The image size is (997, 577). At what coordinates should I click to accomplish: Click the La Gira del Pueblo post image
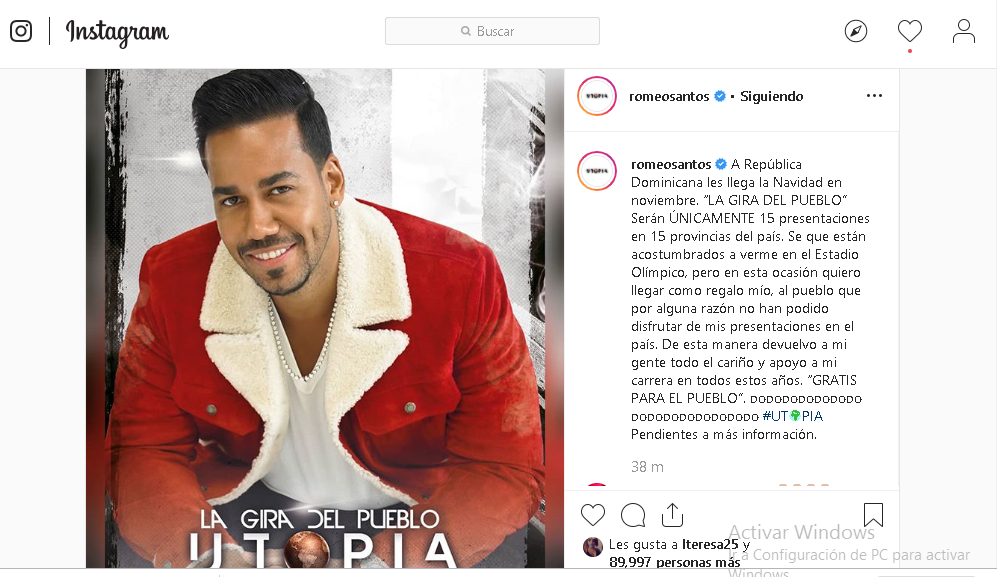pyautogui.click(x=325, y=318)
